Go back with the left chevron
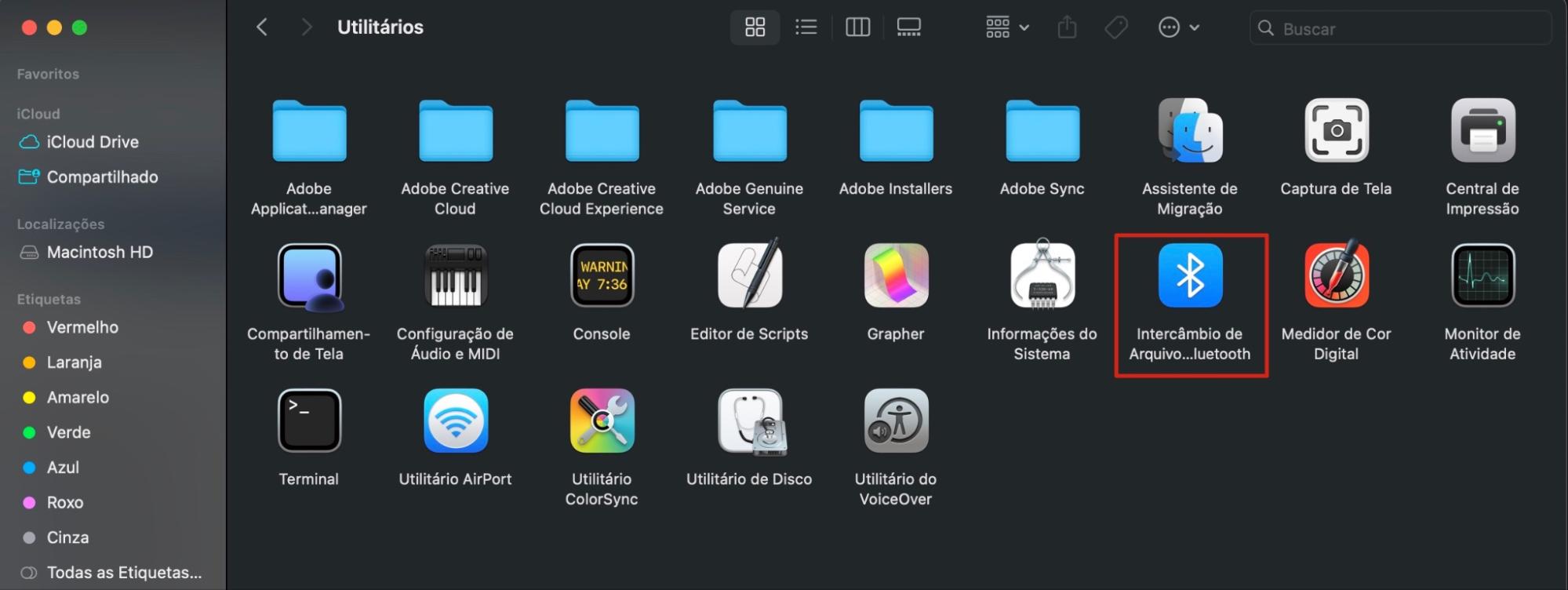 point(262,27)
